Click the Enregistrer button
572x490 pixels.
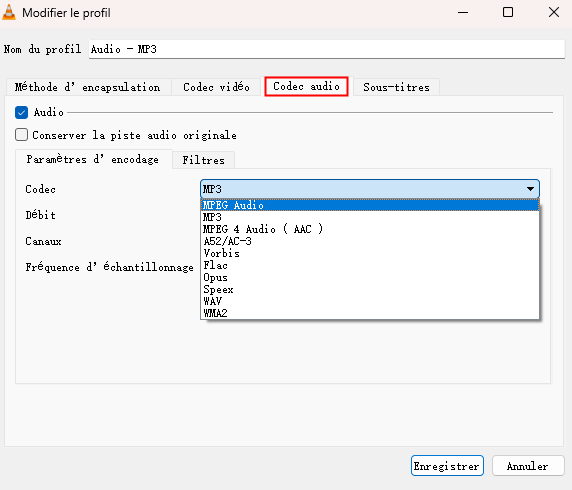point(447,466)
